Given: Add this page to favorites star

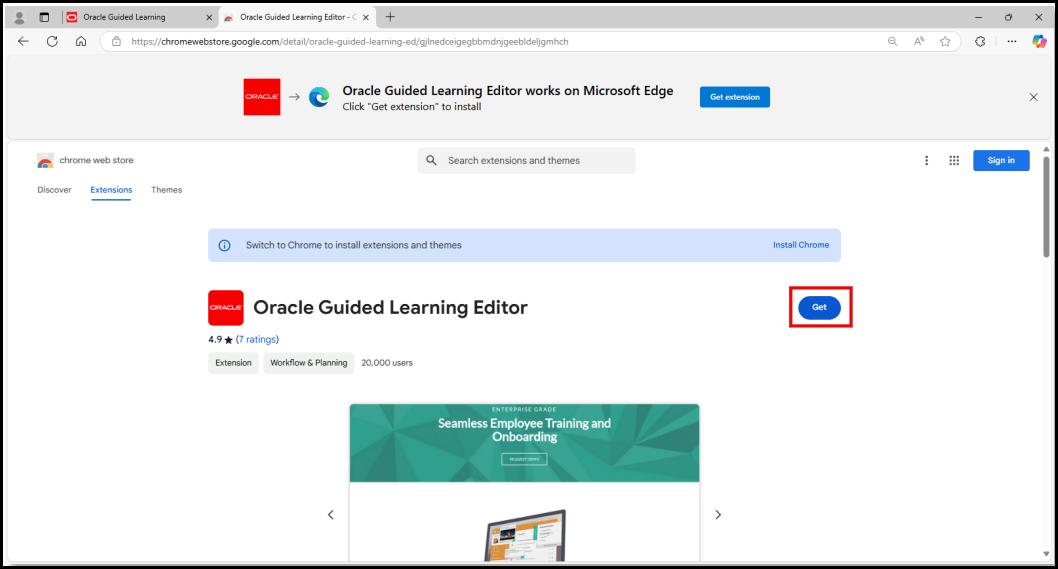Looking at the screenshot, I should click(x=945, y=41).
